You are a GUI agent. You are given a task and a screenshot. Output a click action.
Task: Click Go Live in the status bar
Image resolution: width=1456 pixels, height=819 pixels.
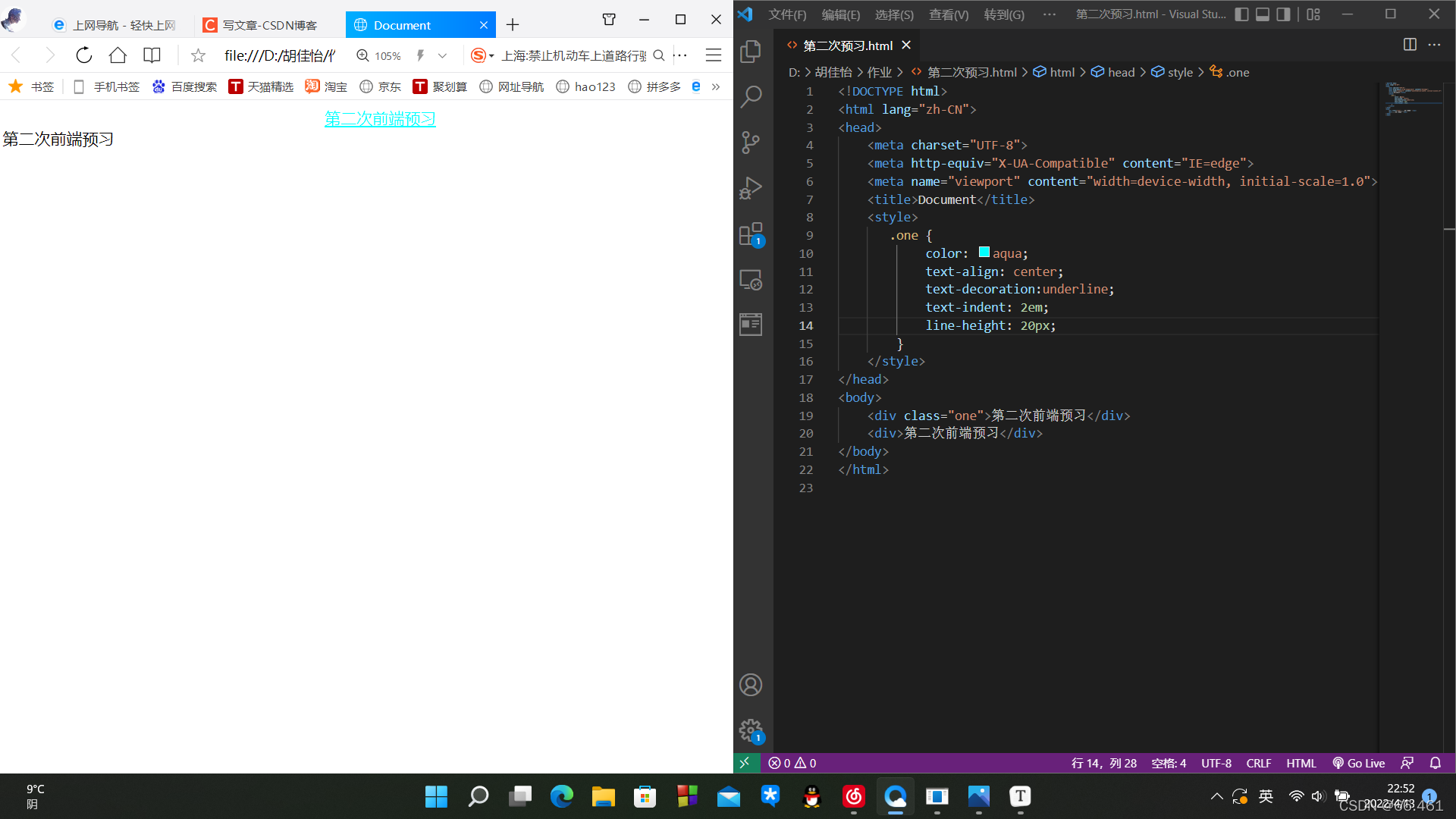[x=1358, y=763]
